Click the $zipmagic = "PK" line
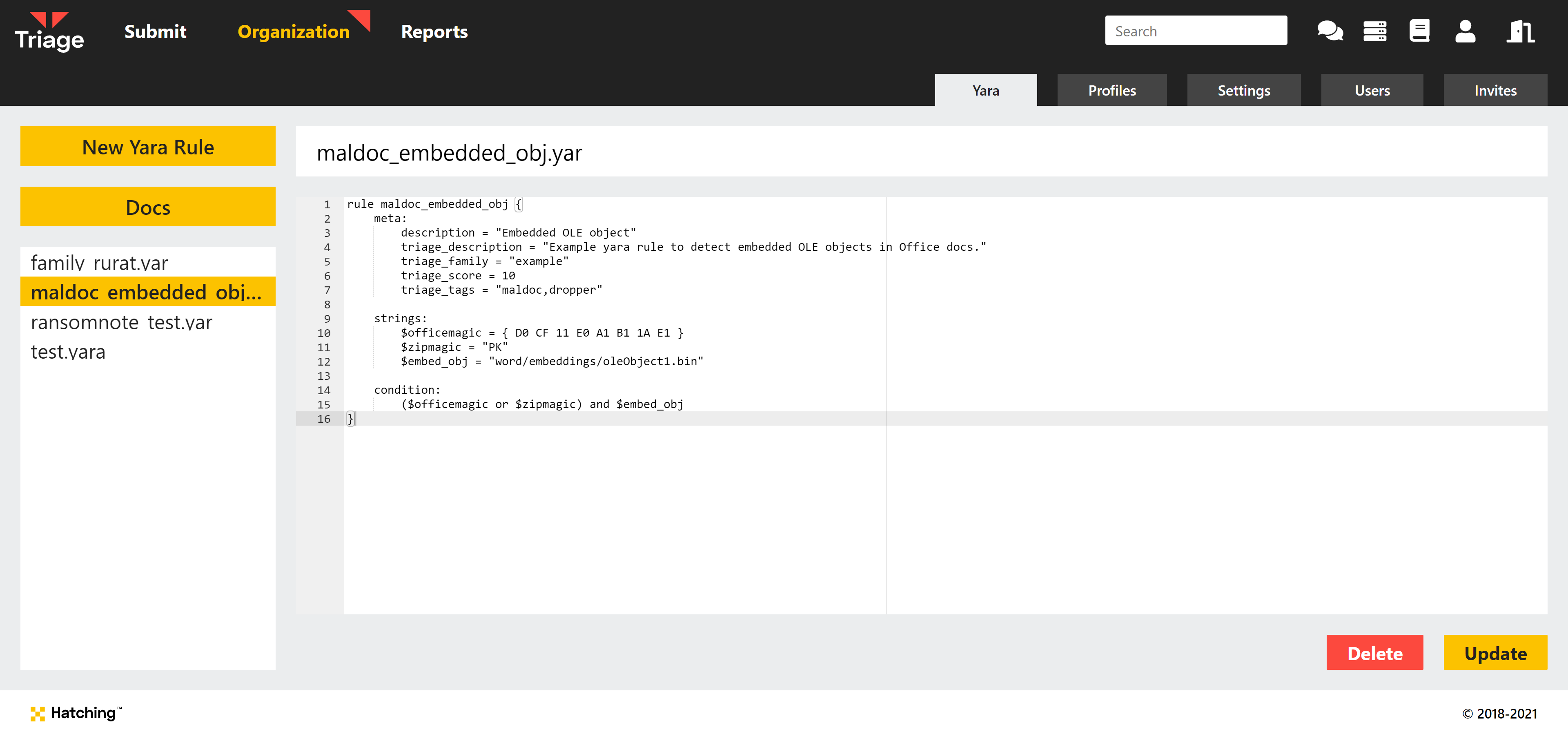The image size is (1568, 732). coord(454,348)
